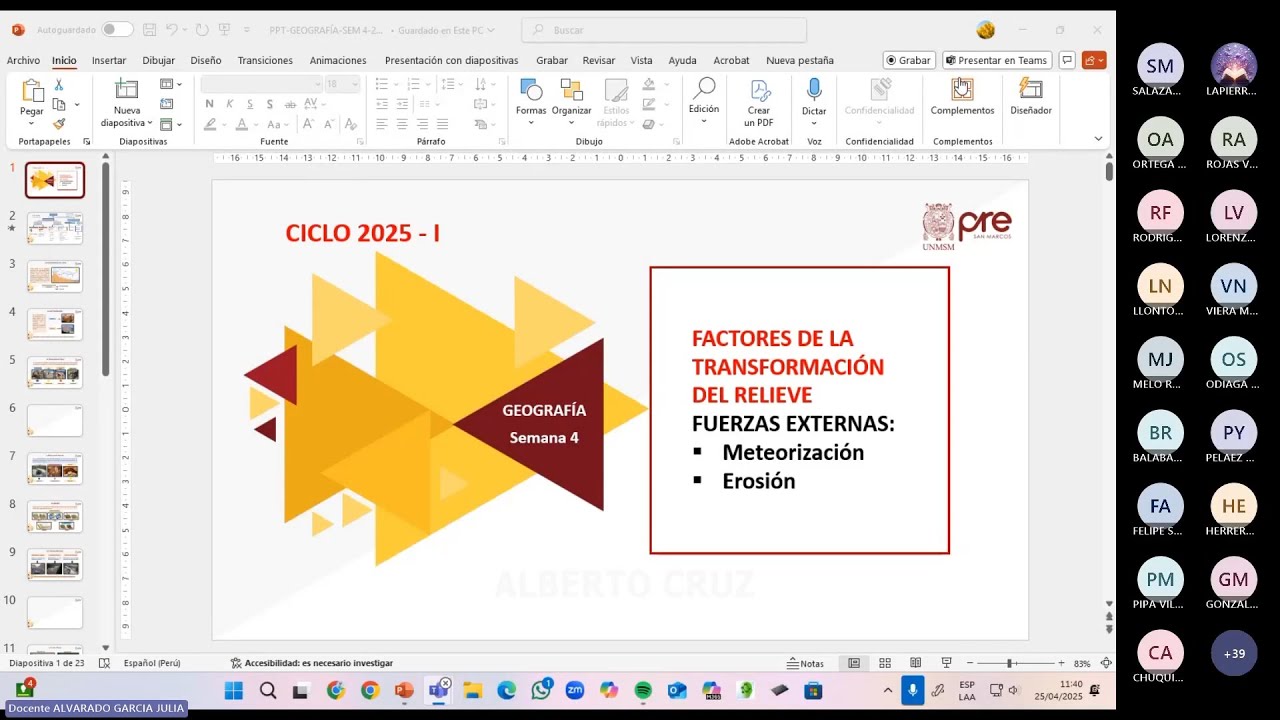
Task: Click the Cut scissors icon
Action: coord(59,85)
